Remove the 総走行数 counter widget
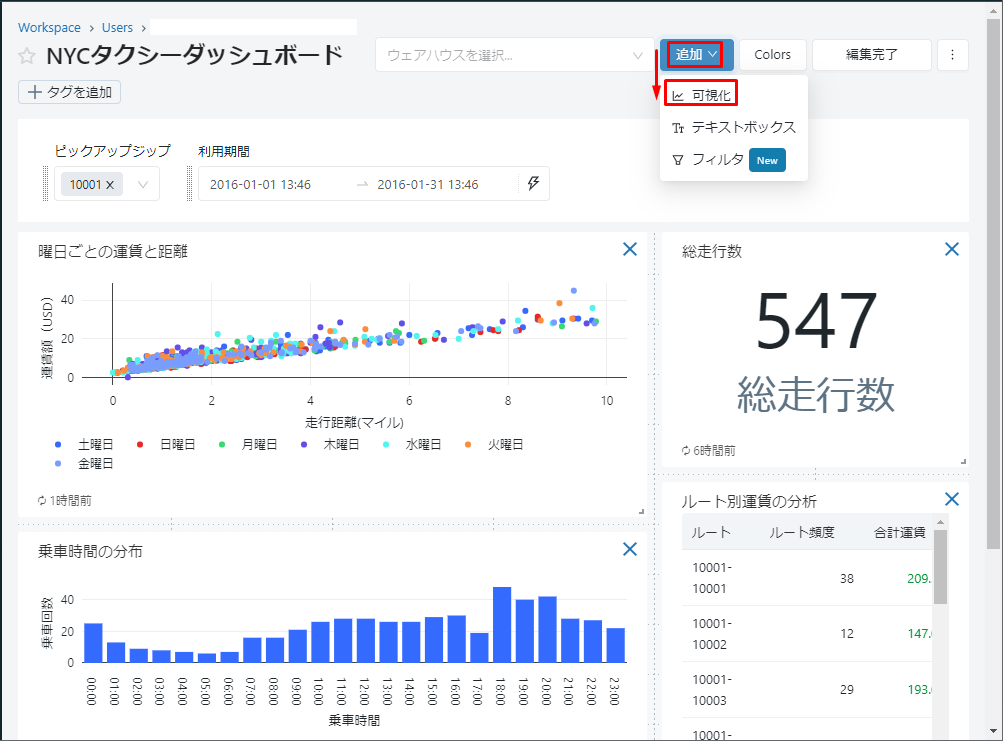 point(952,250)
